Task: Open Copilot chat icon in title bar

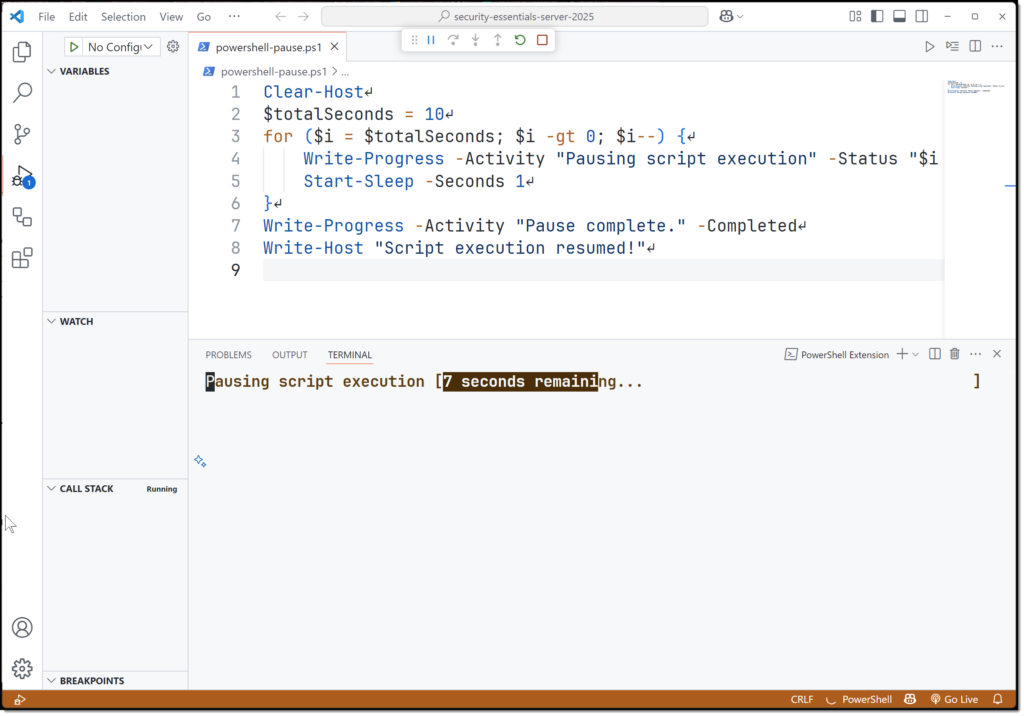Action: [x=726, y=16]
